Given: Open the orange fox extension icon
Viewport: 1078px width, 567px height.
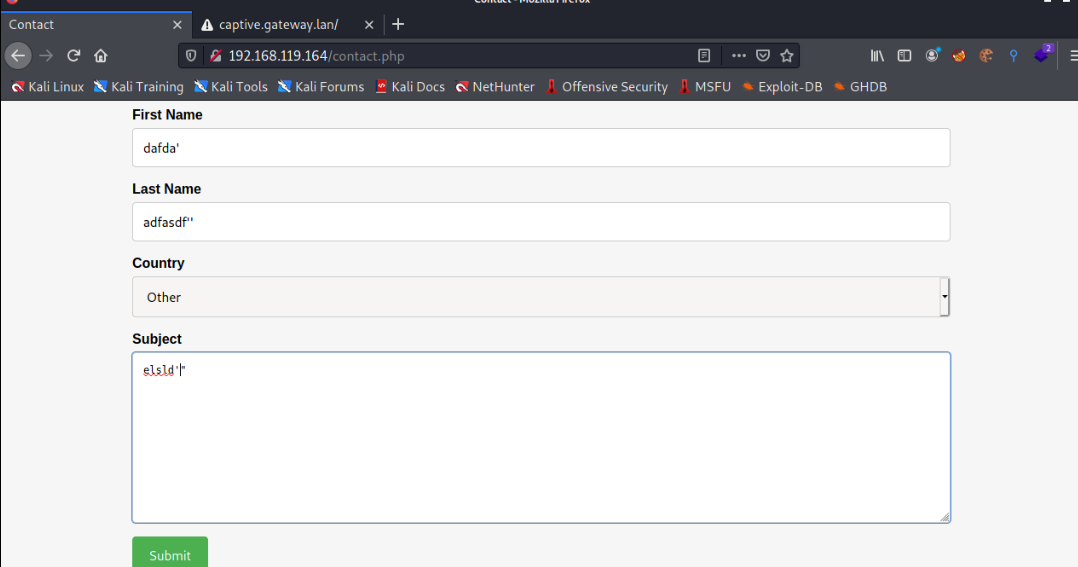Looking at the screenshot, I should click(959, 56).
